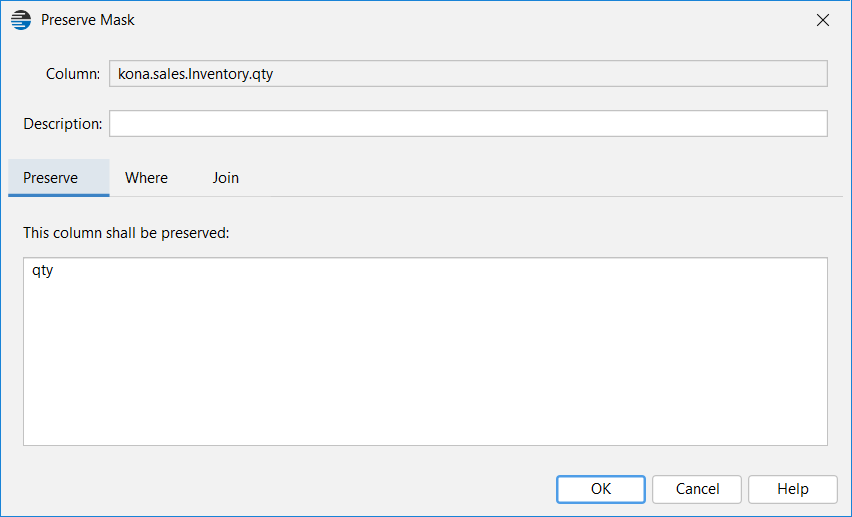Close the Preserve Mask dialog

[823, 20]
